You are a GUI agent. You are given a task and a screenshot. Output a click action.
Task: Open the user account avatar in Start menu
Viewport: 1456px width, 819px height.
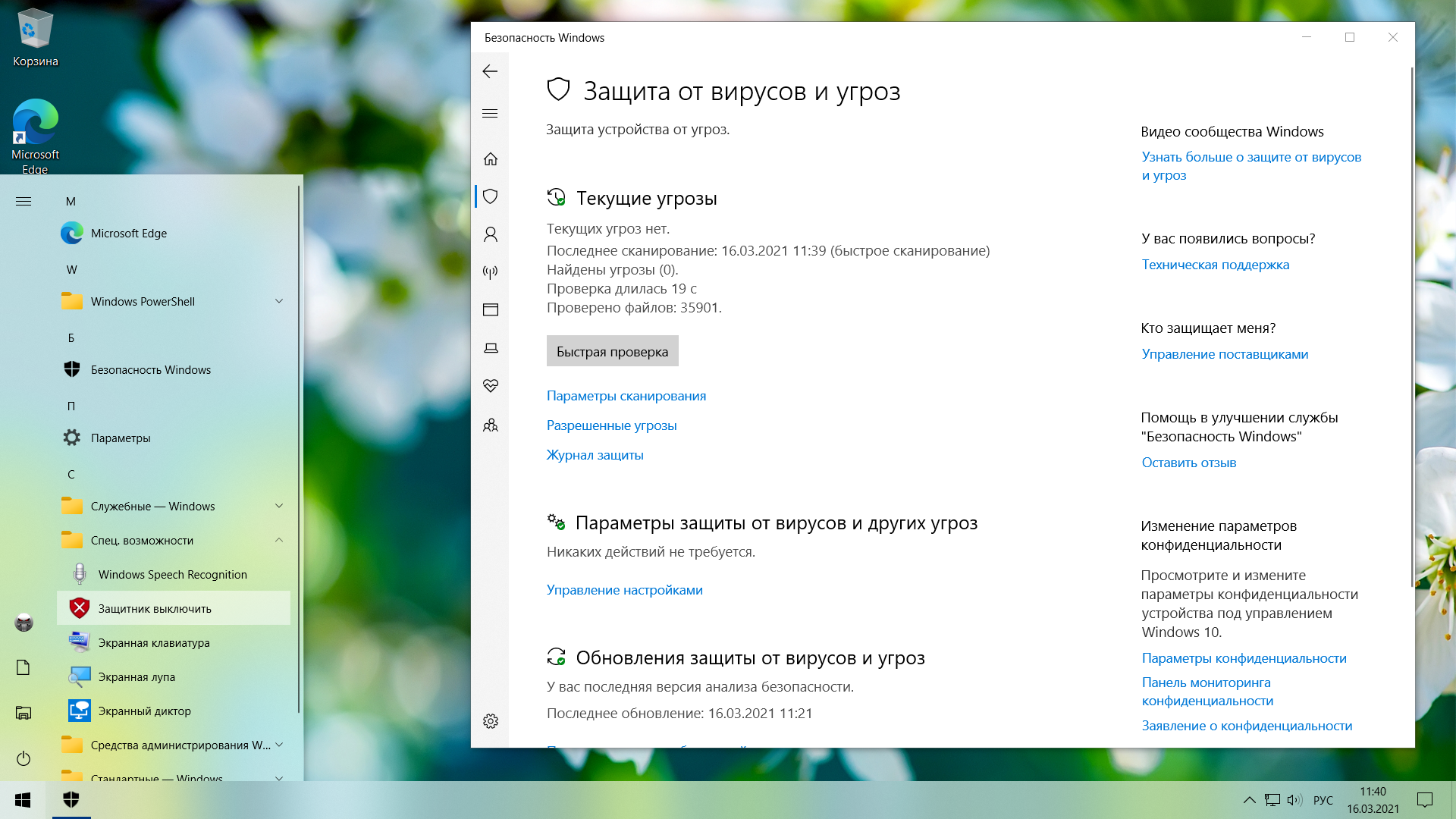(x=24, y=623)
